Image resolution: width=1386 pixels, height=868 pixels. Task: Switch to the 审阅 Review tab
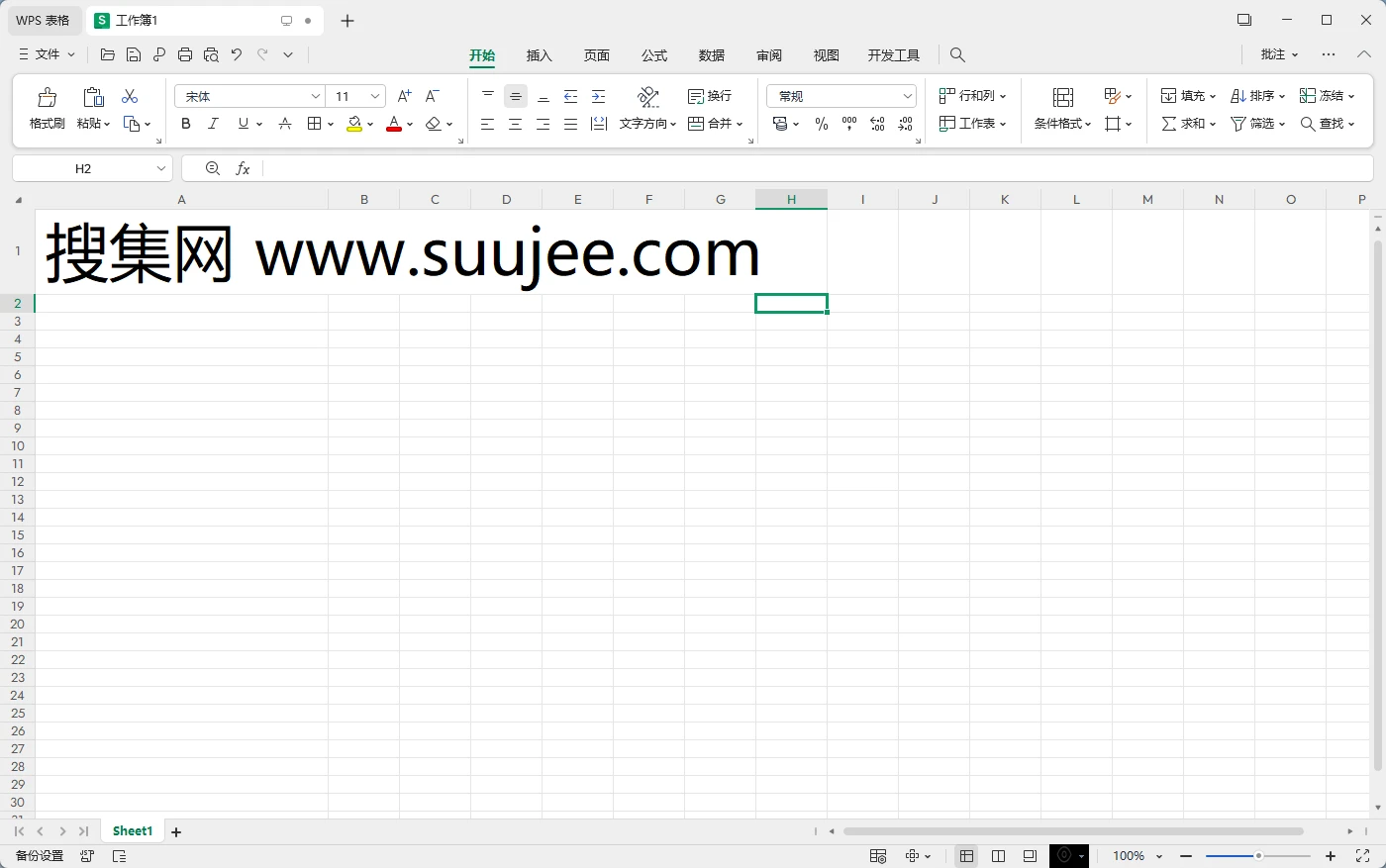pos(769,55)
